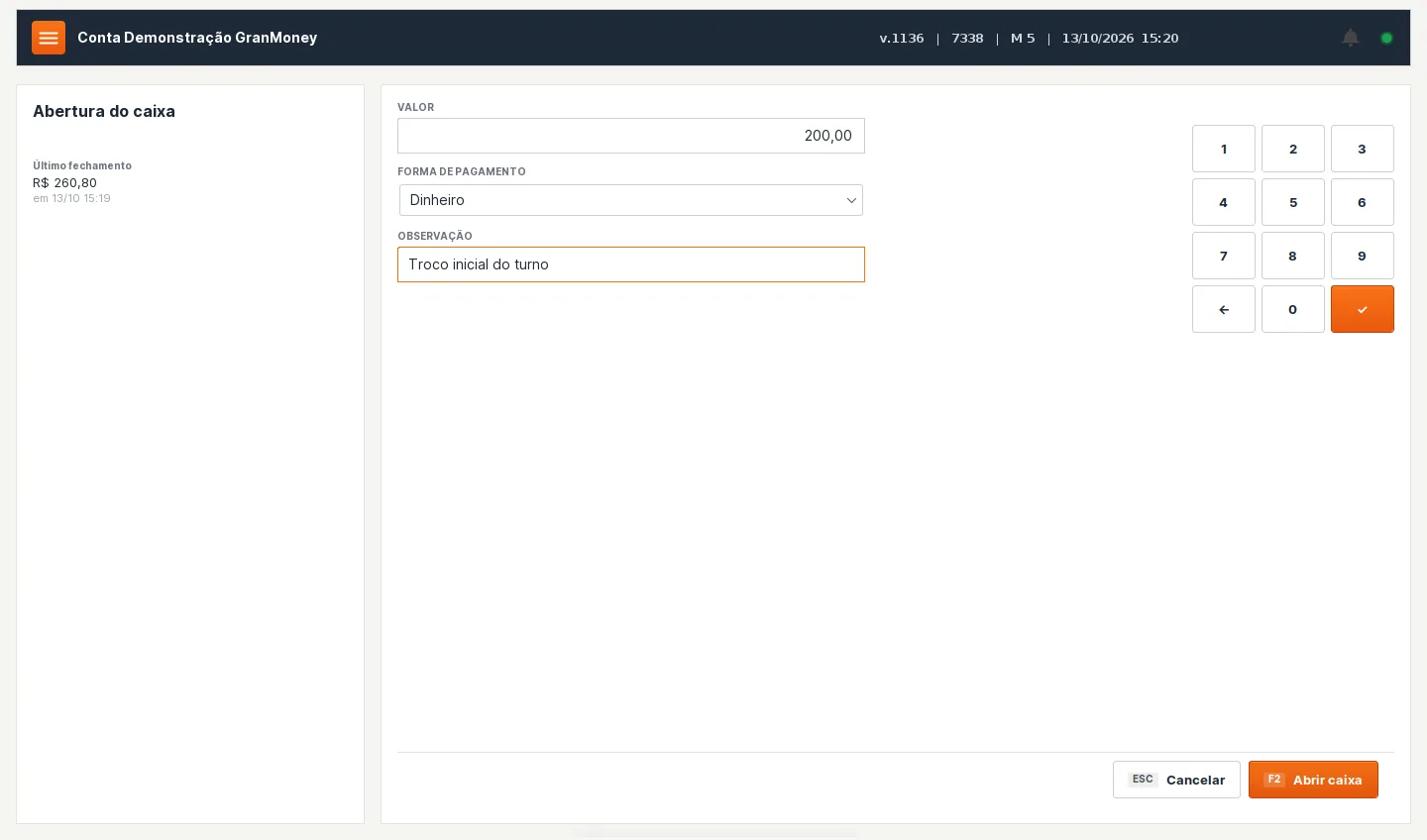The image size is (1427, 840).
Task: Tap keypad digit 5
Action: (1293, 202)
